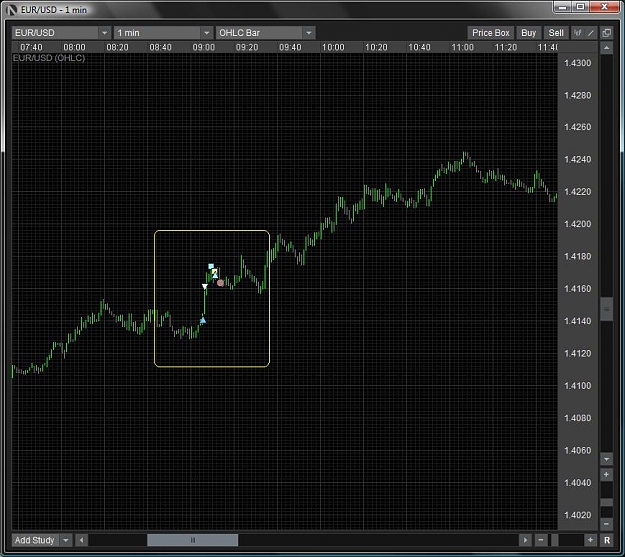Click the 1.4160 price axis label
The width and height of the screenshot is (625, 557).
(578, 289)
